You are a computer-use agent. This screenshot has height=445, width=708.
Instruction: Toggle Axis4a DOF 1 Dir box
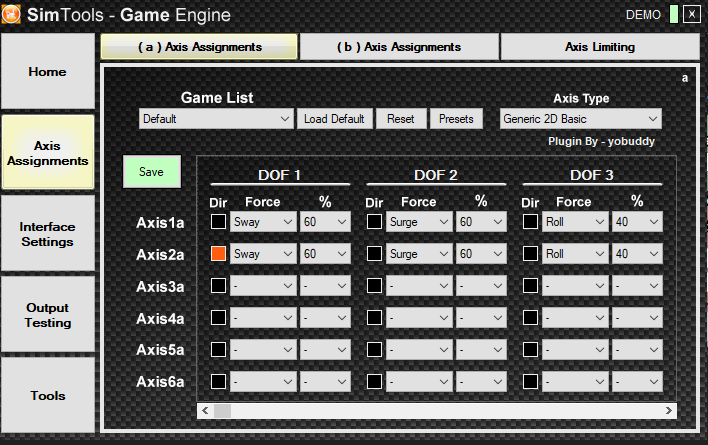click(x=219, y=318)
